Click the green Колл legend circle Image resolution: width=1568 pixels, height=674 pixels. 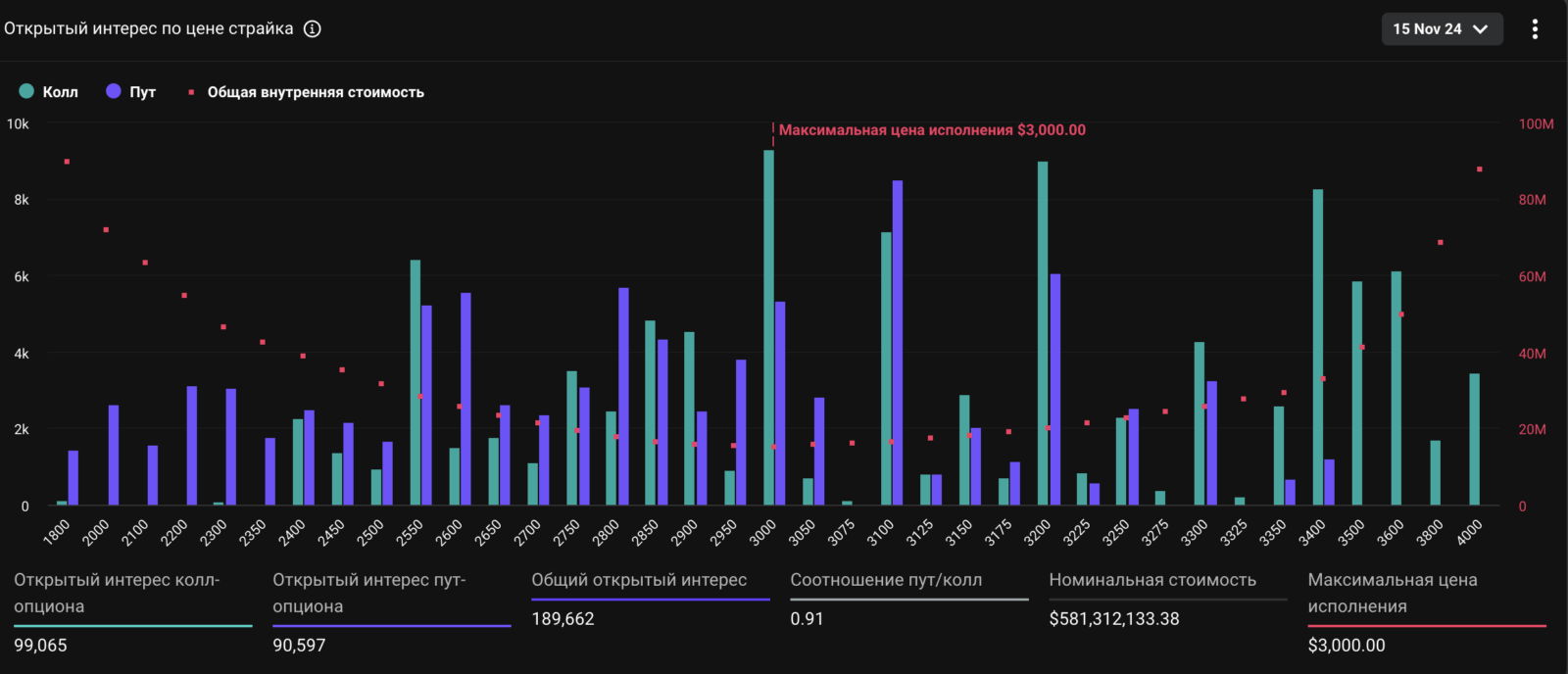[x=26, y=91]
